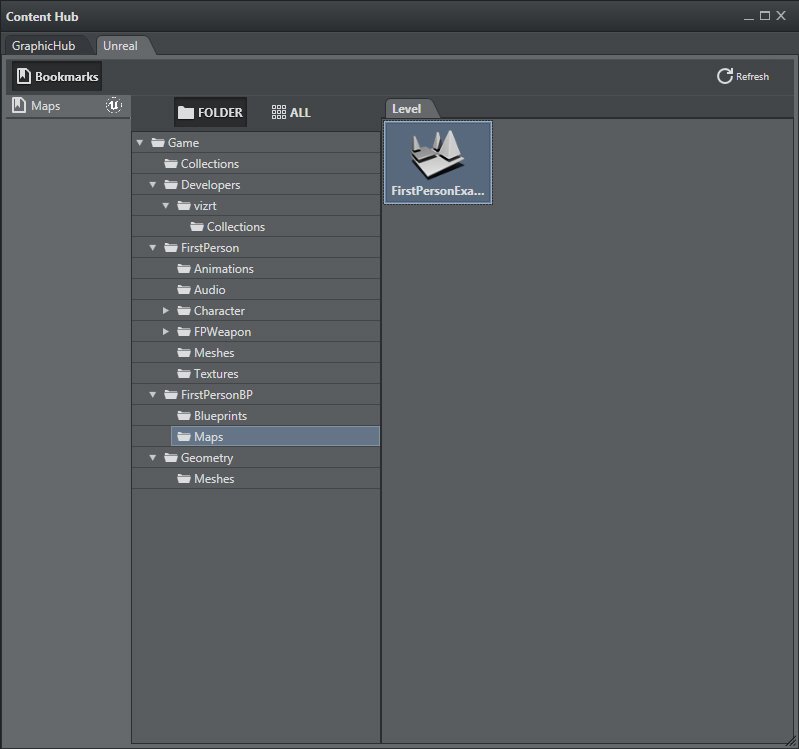Switch to FOLDER view mode
Image resolution: width=799 pixels, height=749 pixels.
[x=210, y=112]
